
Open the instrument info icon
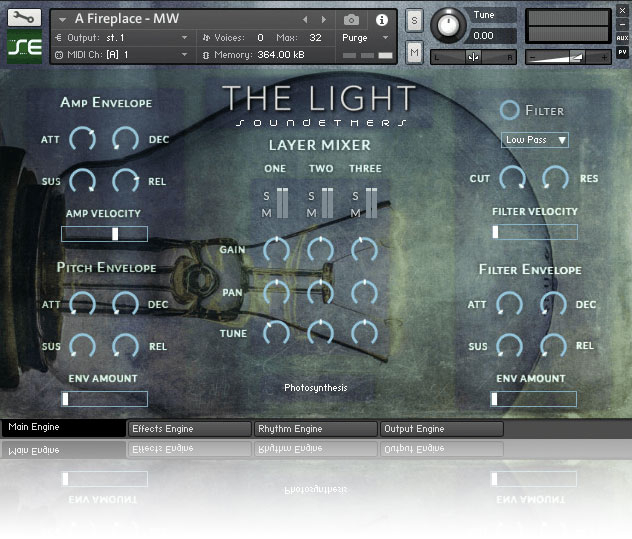(x=381, y=19)
